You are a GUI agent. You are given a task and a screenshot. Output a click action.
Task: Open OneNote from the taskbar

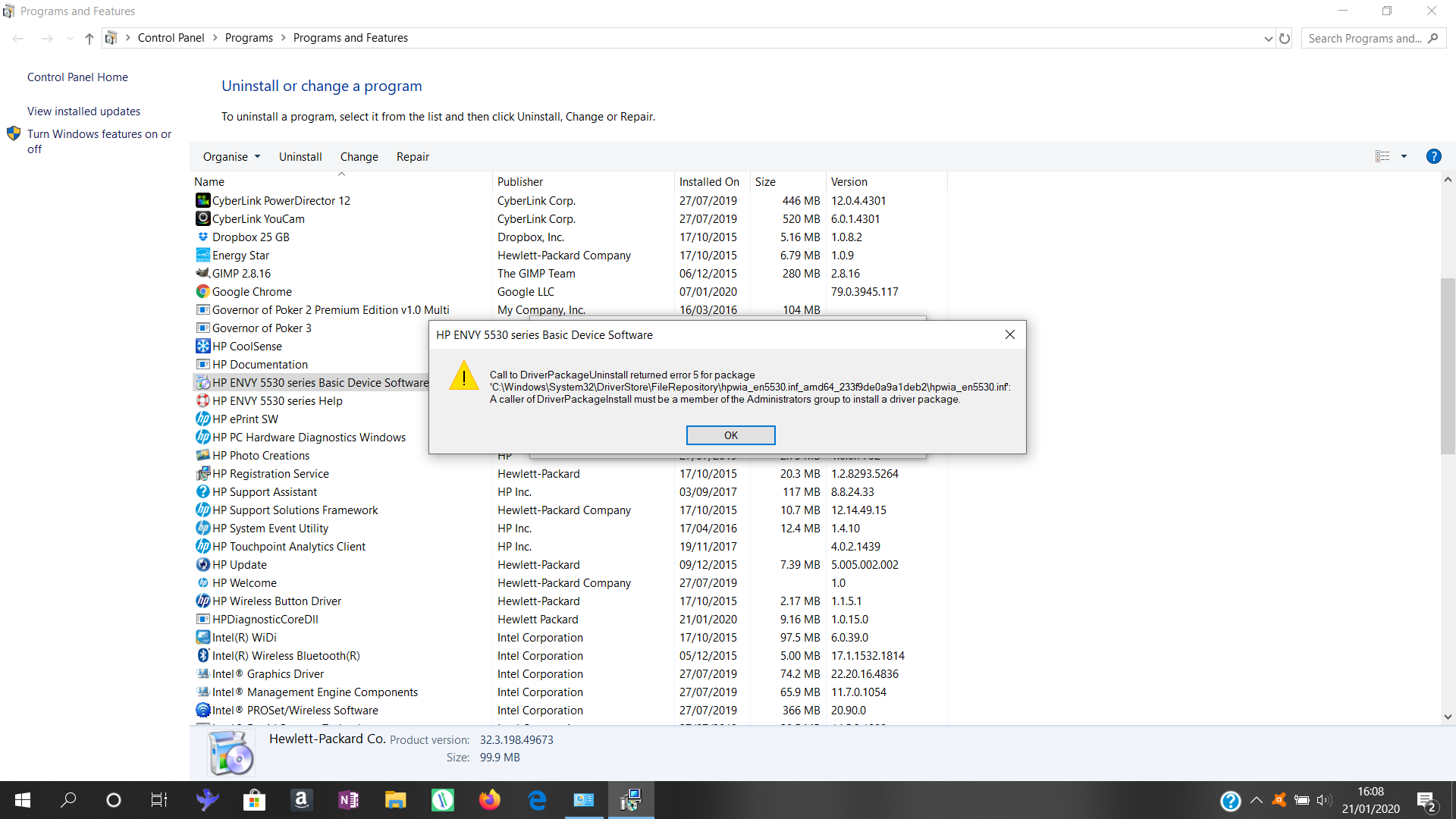(x=348, y=800)
